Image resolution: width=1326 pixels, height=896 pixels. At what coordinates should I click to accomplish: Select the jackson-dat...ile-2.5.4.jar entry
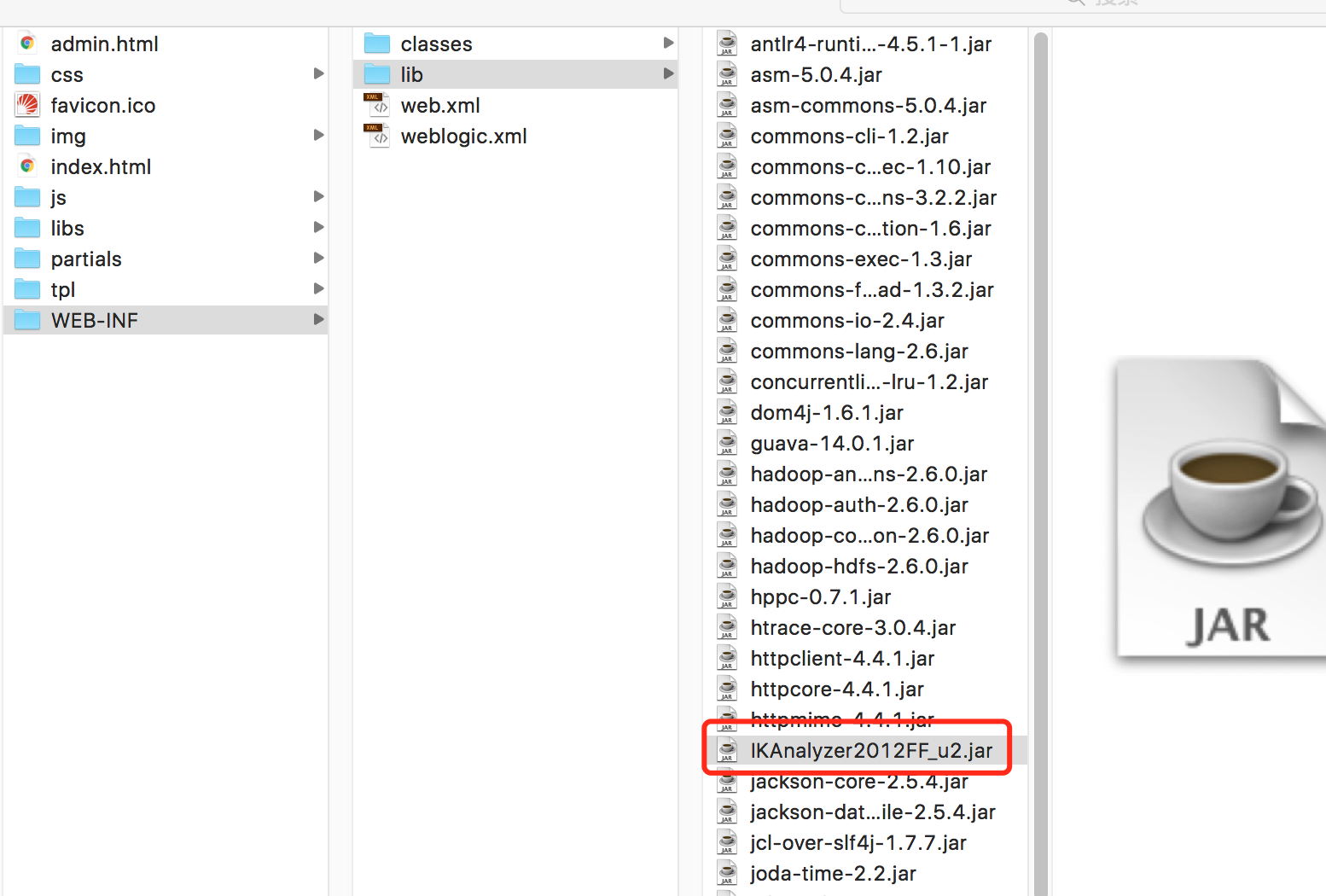(x=873, y=812)
